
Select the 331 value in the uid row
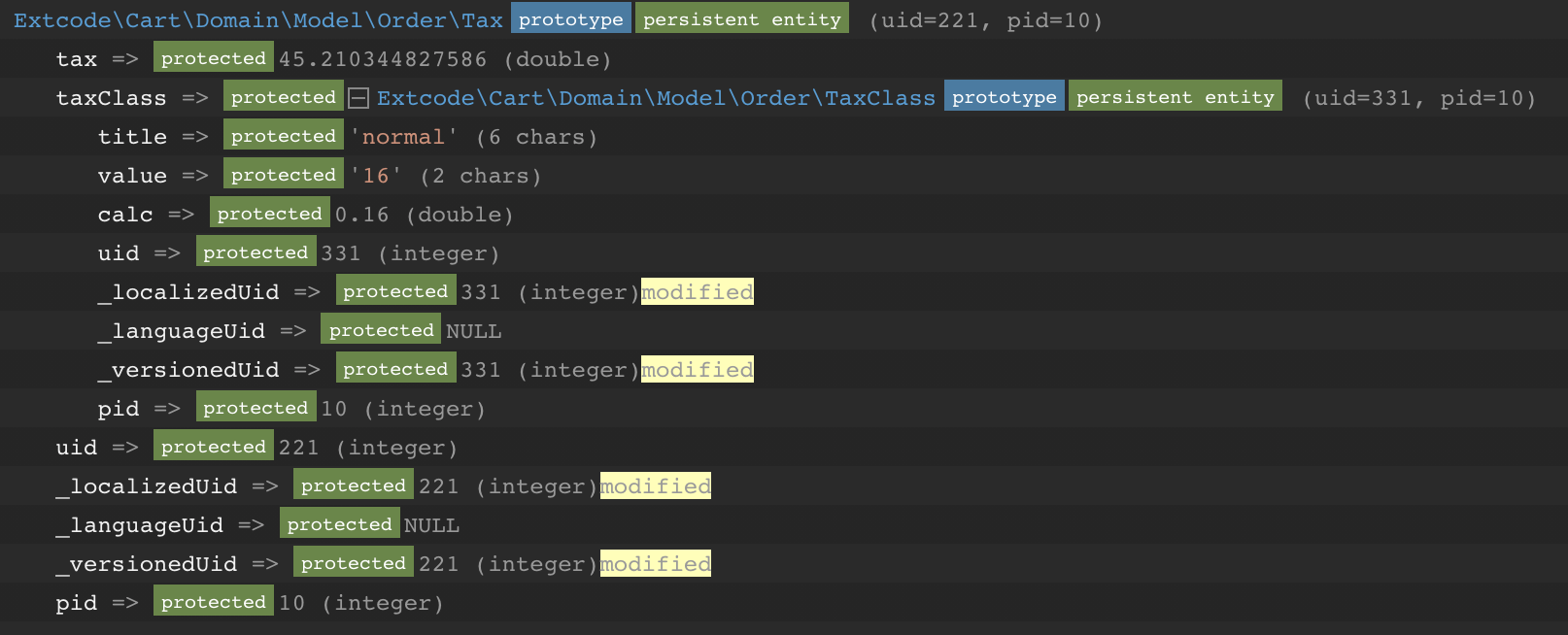click(341, 253)
